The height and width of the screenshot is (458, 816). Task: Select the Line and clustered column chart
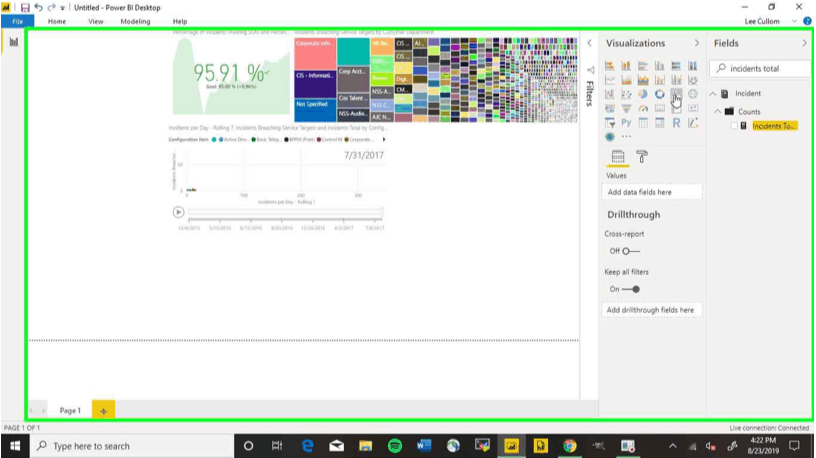pos(676,80)
